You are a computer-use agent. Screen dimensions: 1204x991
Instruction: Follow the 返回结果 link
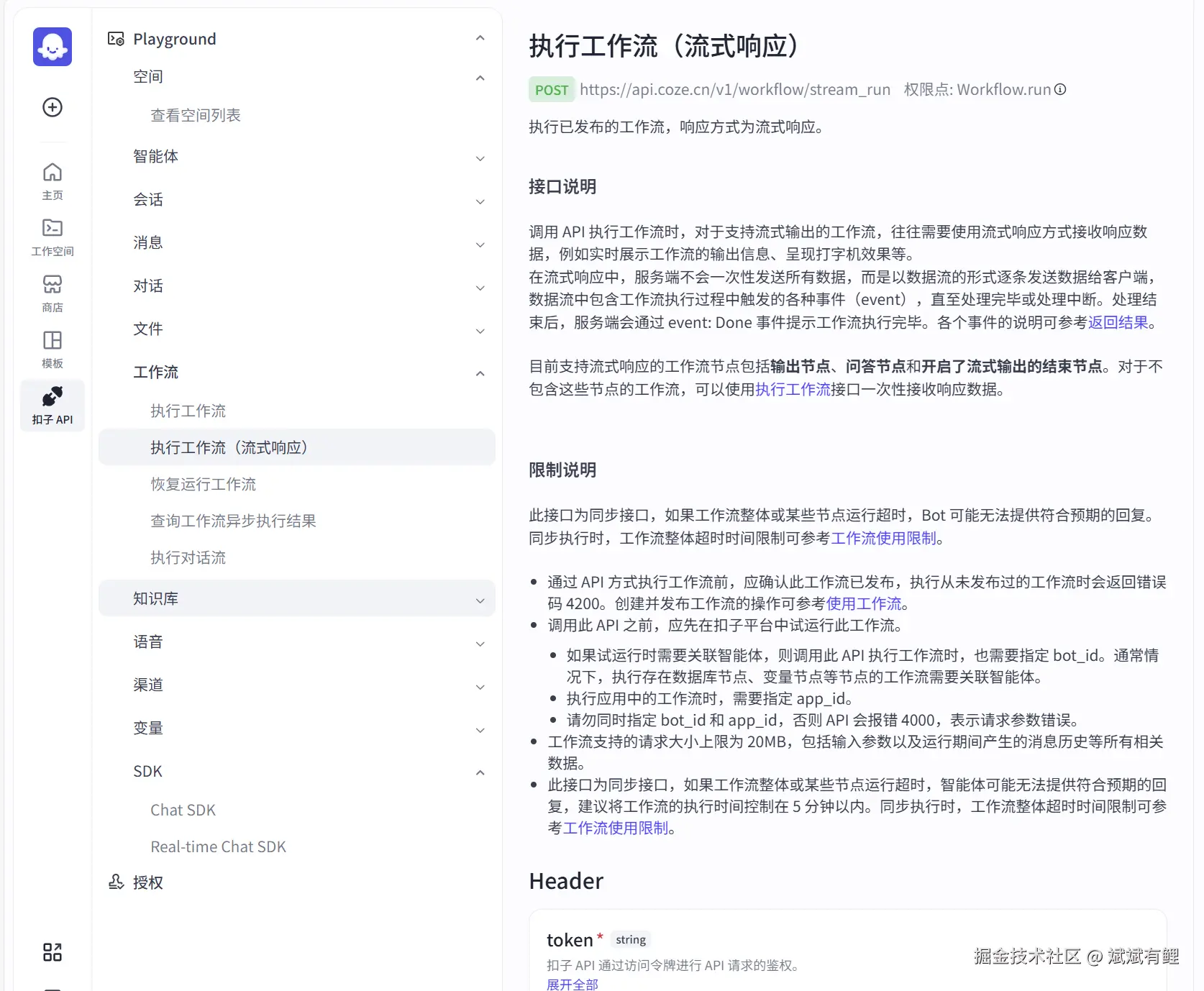tap(1118, 322)
